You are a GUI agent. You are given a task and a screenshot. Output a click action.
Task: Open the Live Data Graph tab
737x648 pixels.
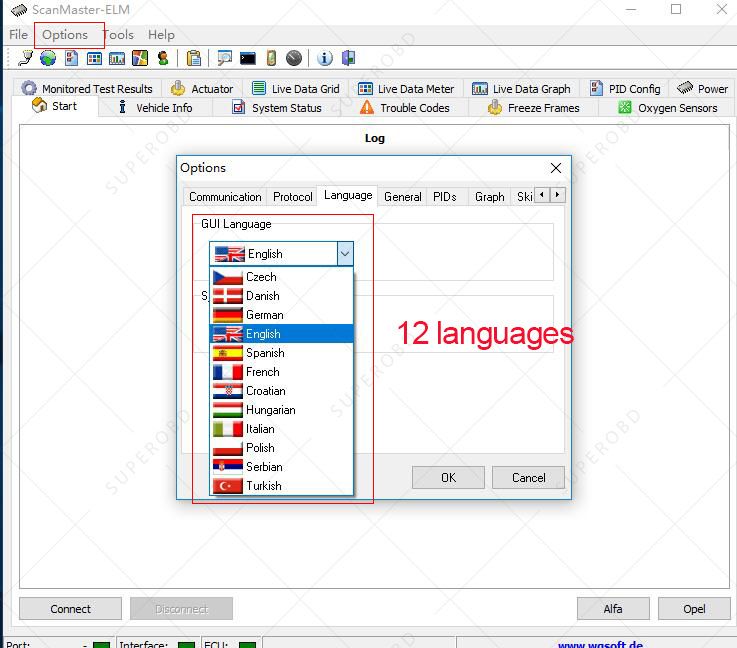pos(522,89)
